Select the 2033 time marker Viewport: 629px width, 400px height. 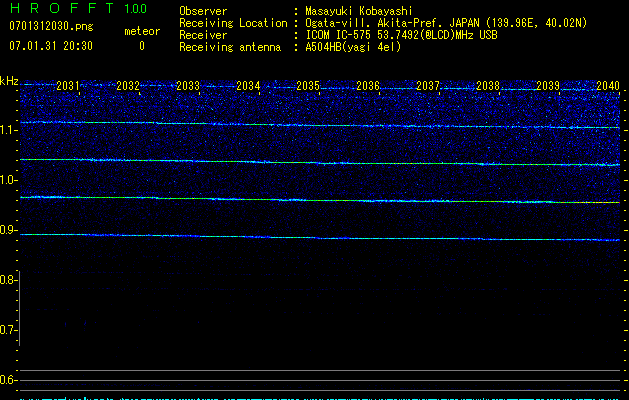point(188,87)
